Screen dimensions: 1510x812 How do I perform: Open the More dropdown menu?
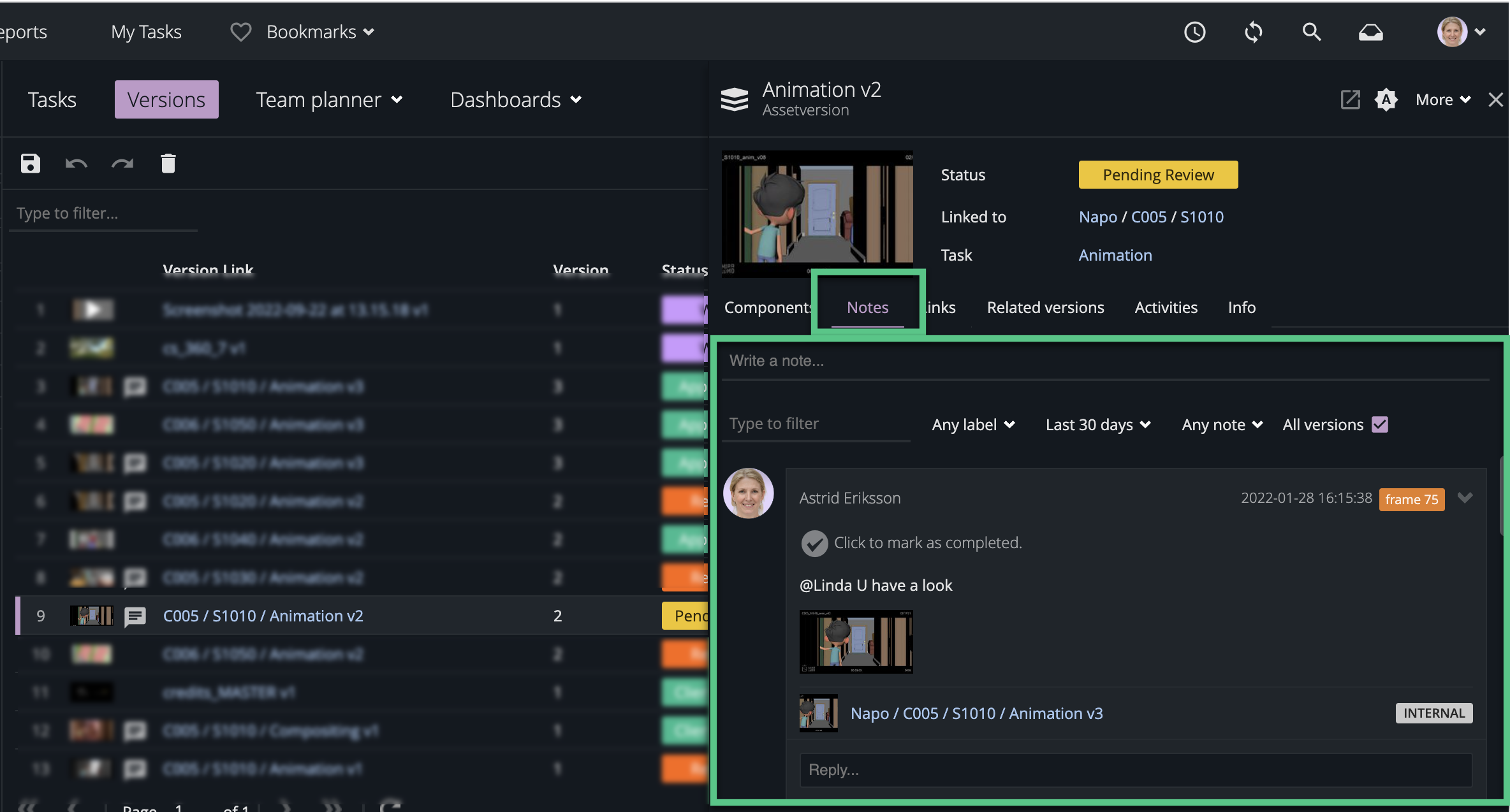tap(1442, 99)
